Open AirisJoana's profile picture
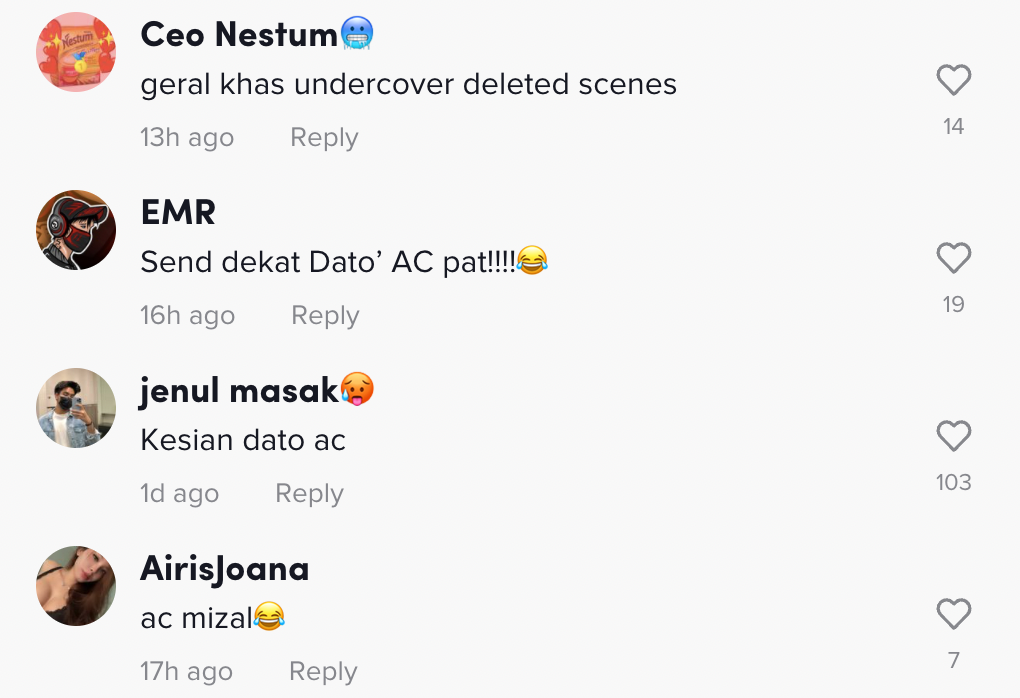 [76, 586]
